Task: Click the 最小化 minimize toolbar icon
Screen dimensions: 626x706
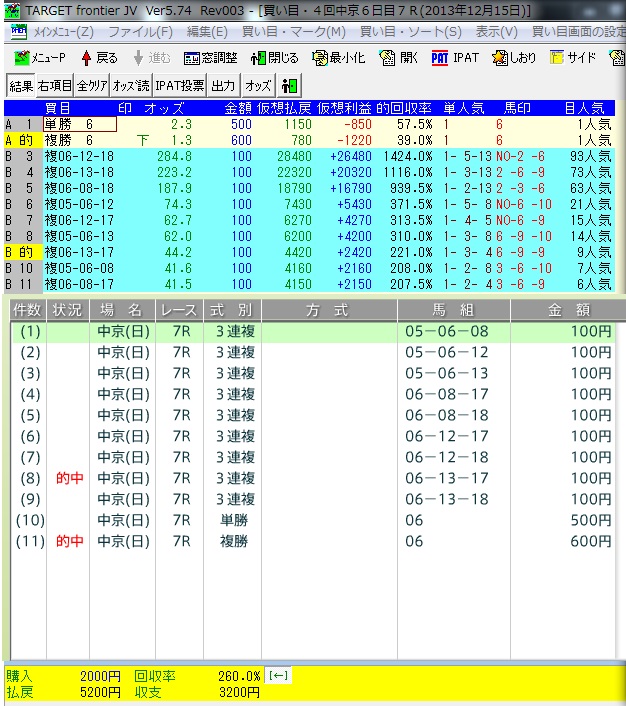Action: pyautogui.click(x=336, y=58)
